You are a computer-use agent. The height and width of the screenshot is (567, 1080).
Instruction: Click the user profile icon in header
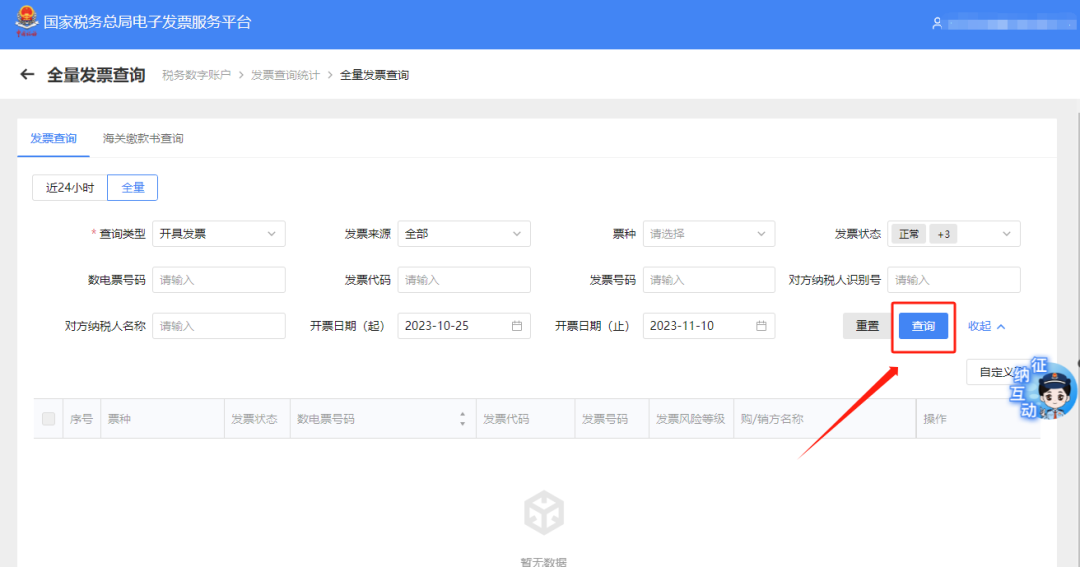tap(937, 23)
